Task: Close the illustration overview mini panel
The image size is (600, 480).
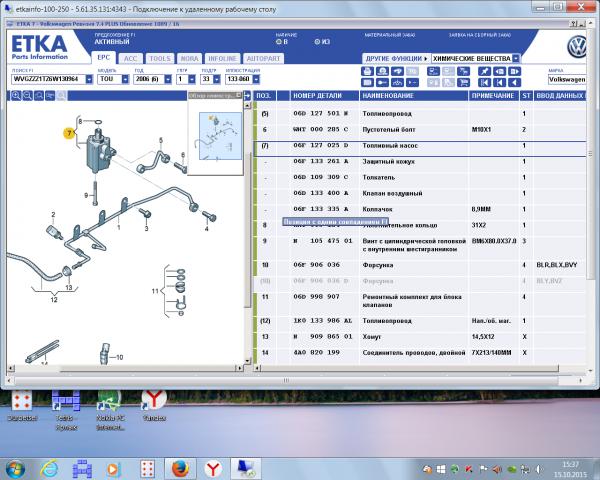Action: [239, 95]
